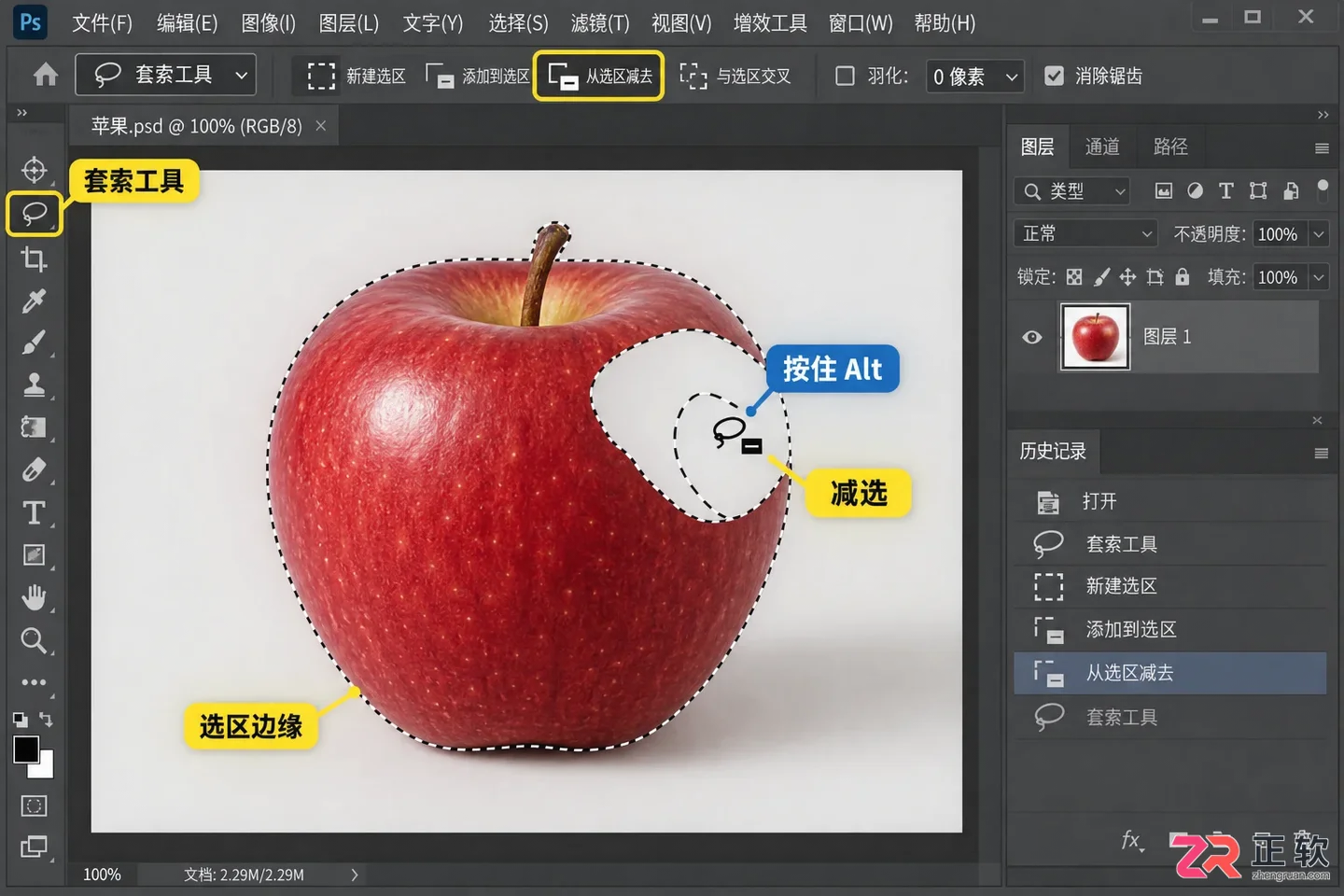This screenshot has width=1344, height=896.
Task: Open the 套索工具 tool preset dropdown
Action: coord(166,75)
